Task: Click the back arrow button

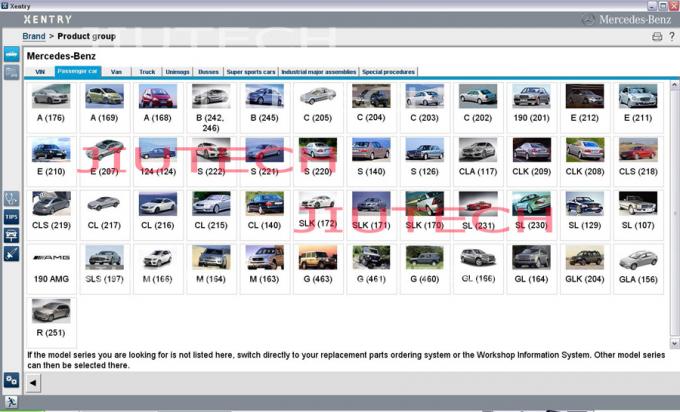Action: 33,383
